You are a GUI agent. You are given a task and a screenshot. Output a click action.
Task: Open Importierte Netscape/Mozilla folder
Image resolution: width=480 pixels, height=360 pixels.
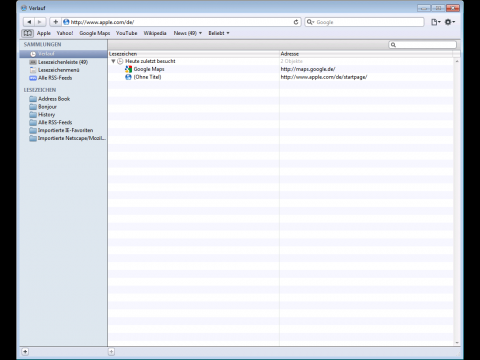[x=63, y=138]
